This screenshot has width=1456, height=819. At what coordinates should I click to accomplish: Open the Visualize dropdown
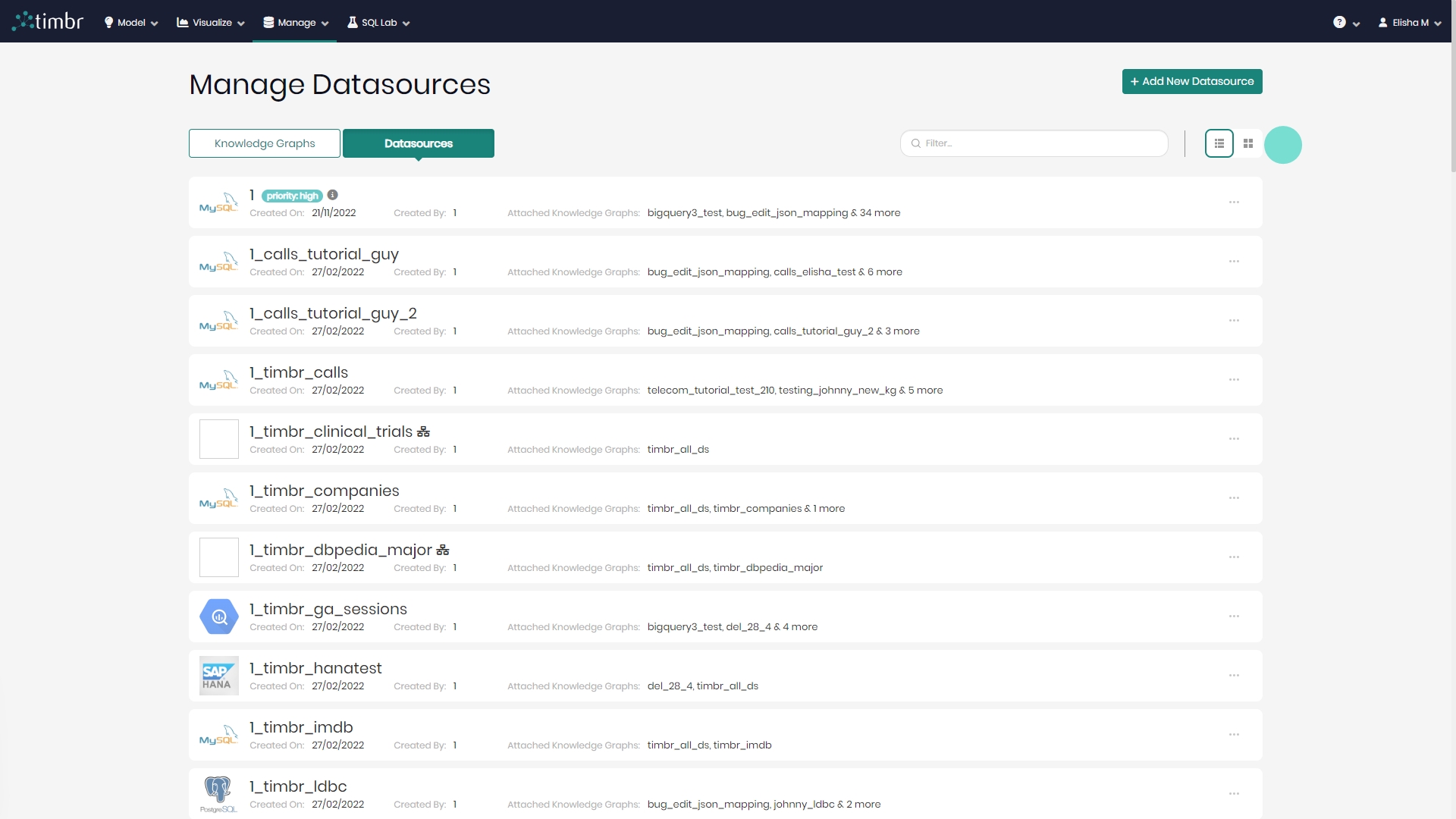tap(211, 23)
